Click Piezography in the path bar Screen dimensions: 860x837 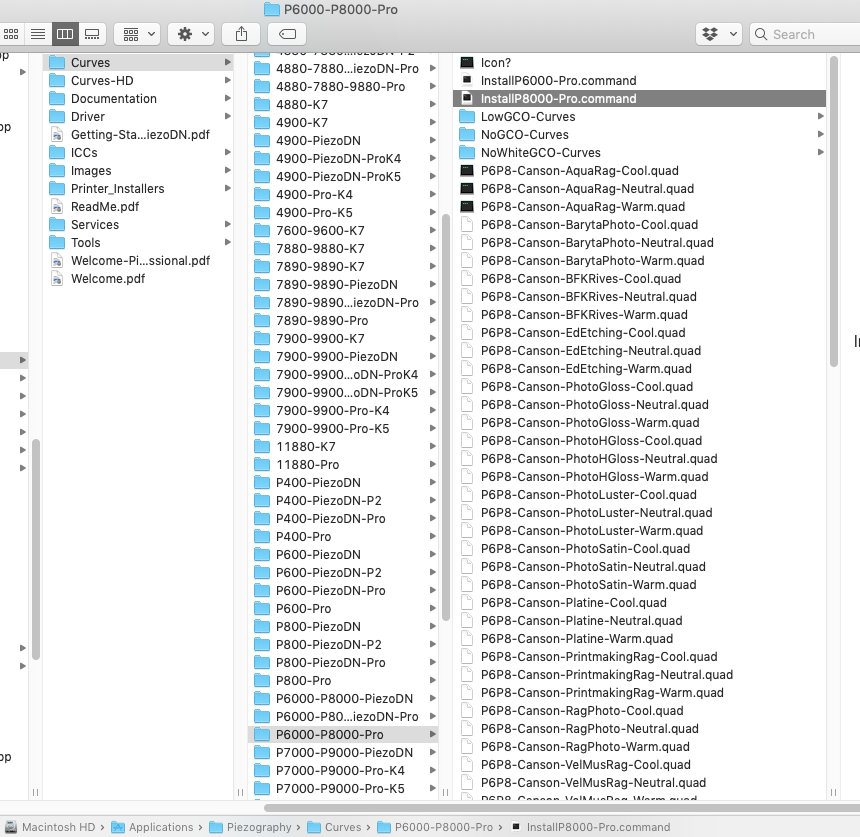256,827
